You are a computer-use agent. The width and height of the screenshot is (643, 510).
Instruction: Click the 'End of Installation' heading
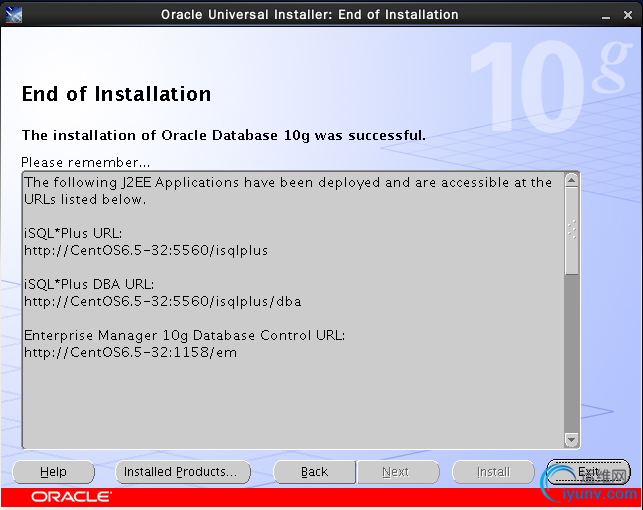point(116,94)
